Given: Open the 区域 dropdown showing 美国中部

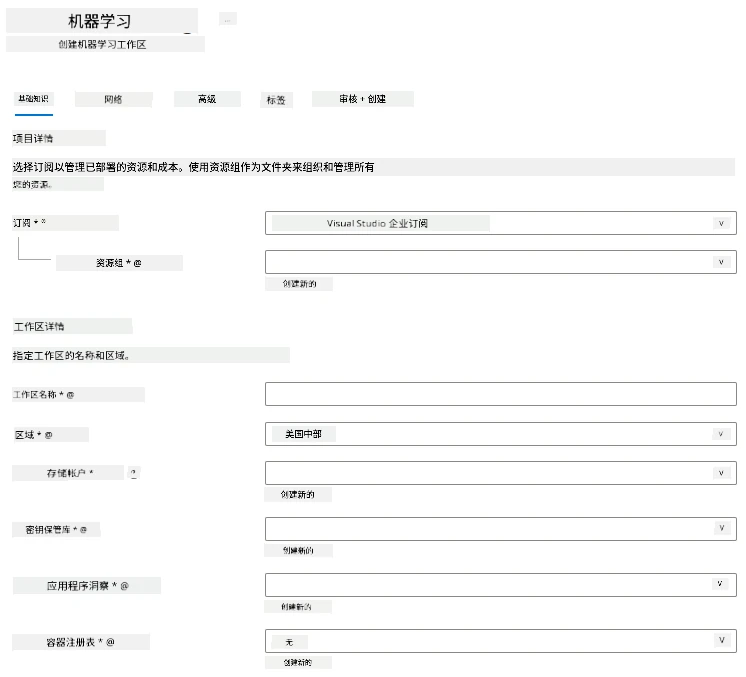Looking at the screenshot, I should (x=501, y=434).
